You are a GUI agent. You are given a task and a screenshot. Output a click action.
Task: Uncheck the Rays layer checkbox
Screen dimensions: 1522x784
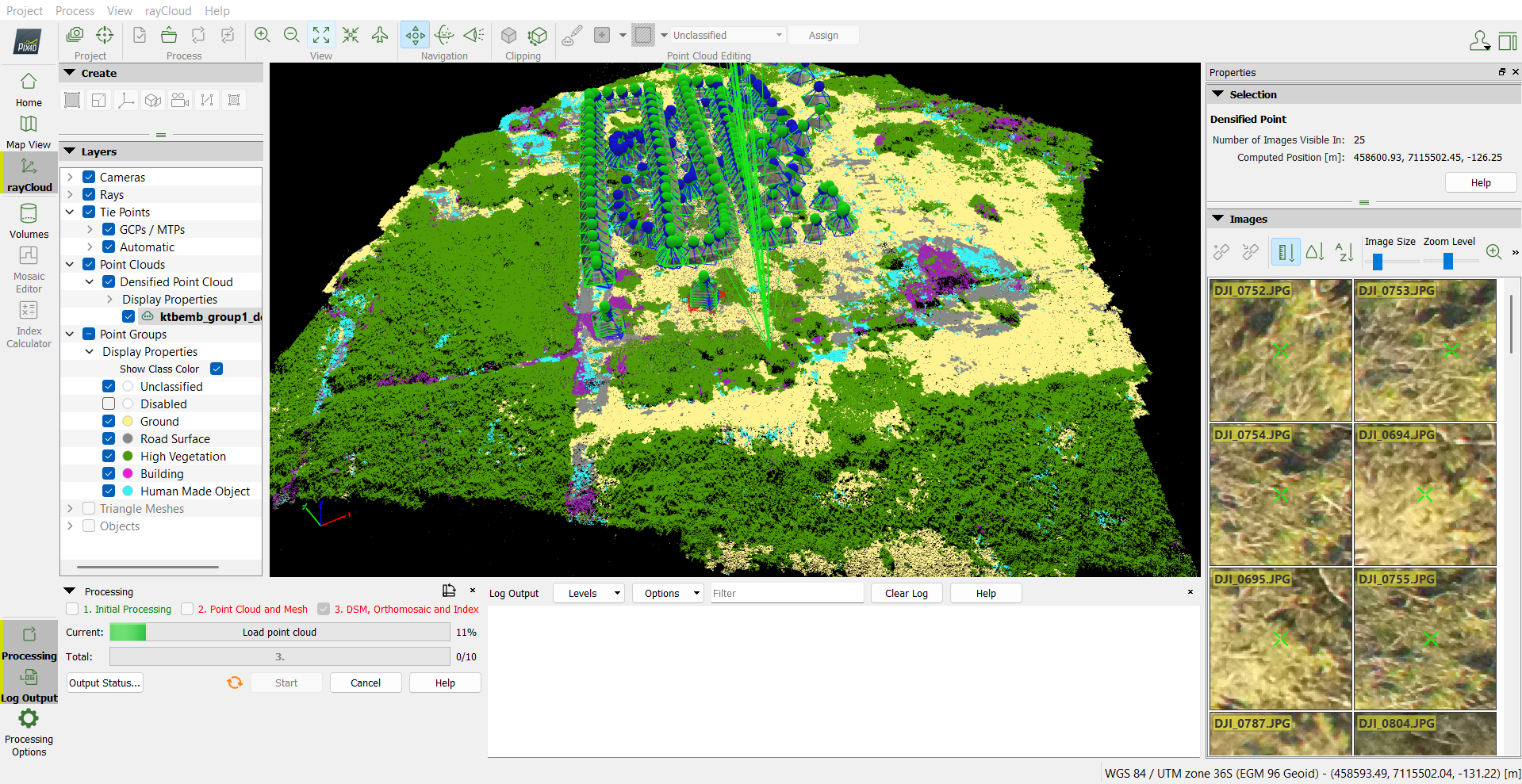coord(89,194)
